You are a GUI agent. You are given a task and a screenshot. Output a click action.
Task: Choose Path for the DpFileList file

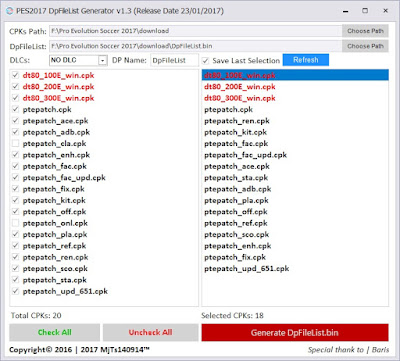[365, 46]
